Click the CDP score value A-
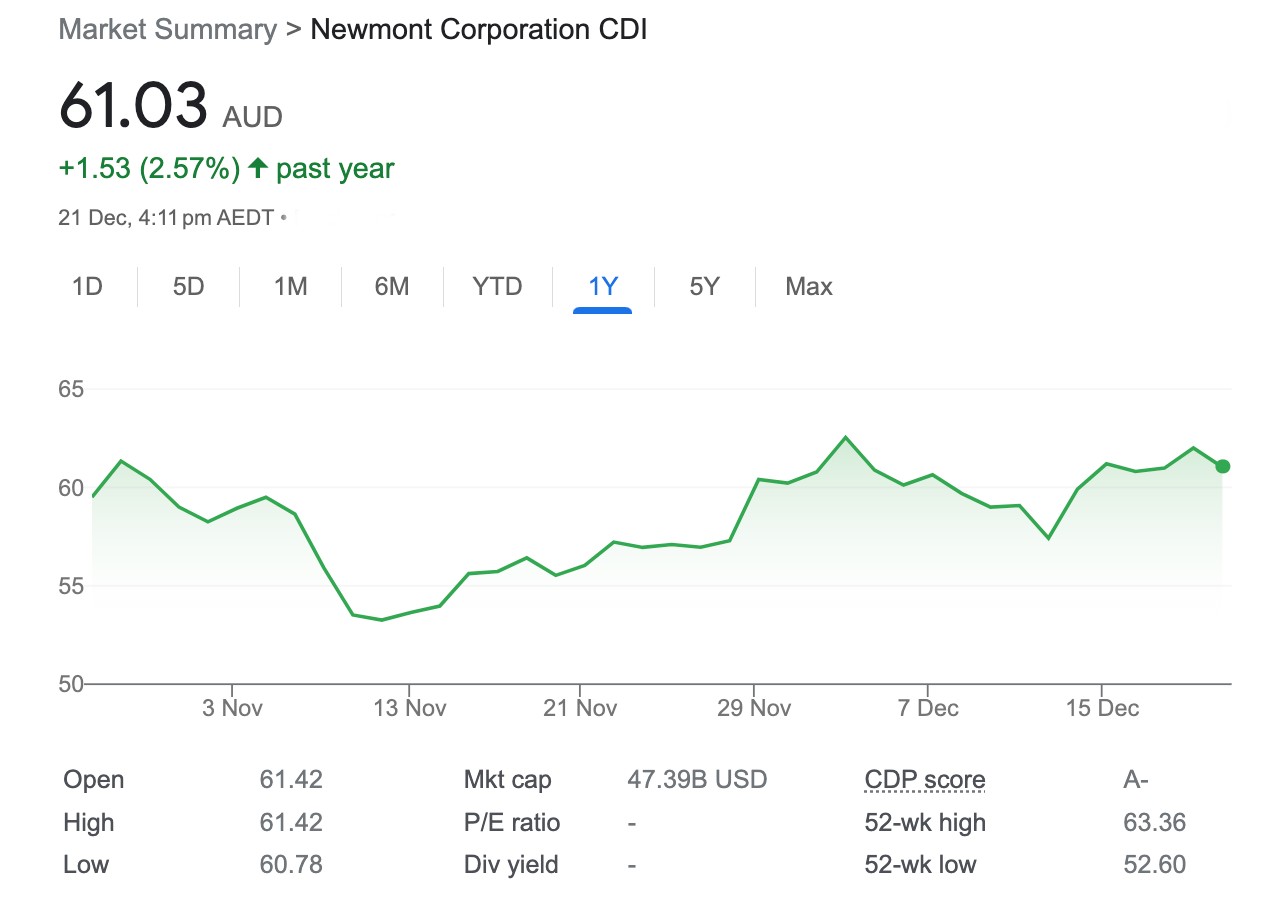Image resolution: width=1282 pixels, height=902 pixels. click(1135, 780)
